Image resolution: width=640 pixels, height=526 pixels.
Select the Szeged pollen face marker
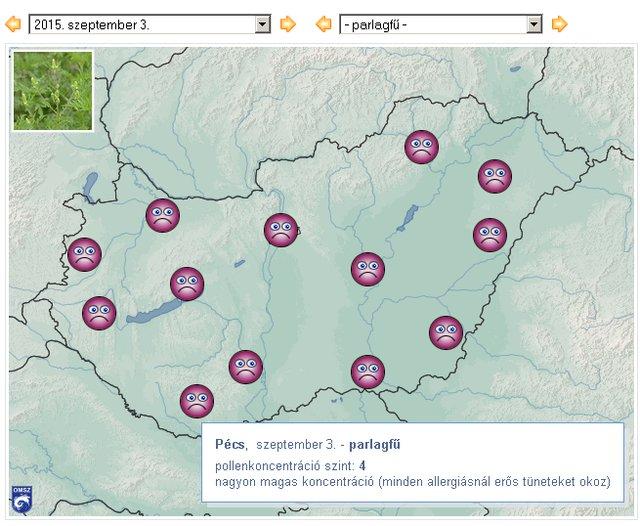pyautogui.click(x=368, y=372)
